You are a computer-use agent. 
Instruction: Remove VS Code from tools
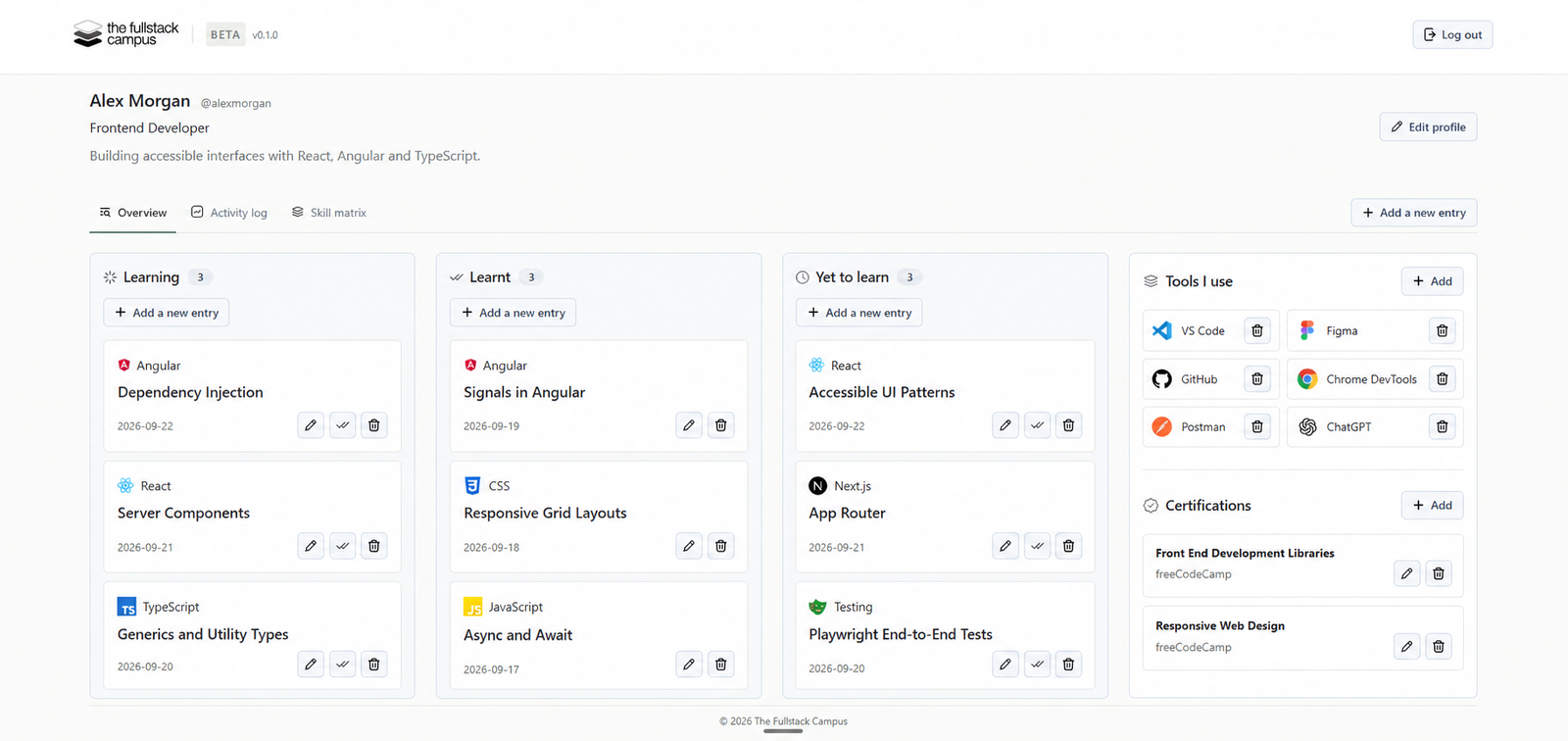[1257, 331]
